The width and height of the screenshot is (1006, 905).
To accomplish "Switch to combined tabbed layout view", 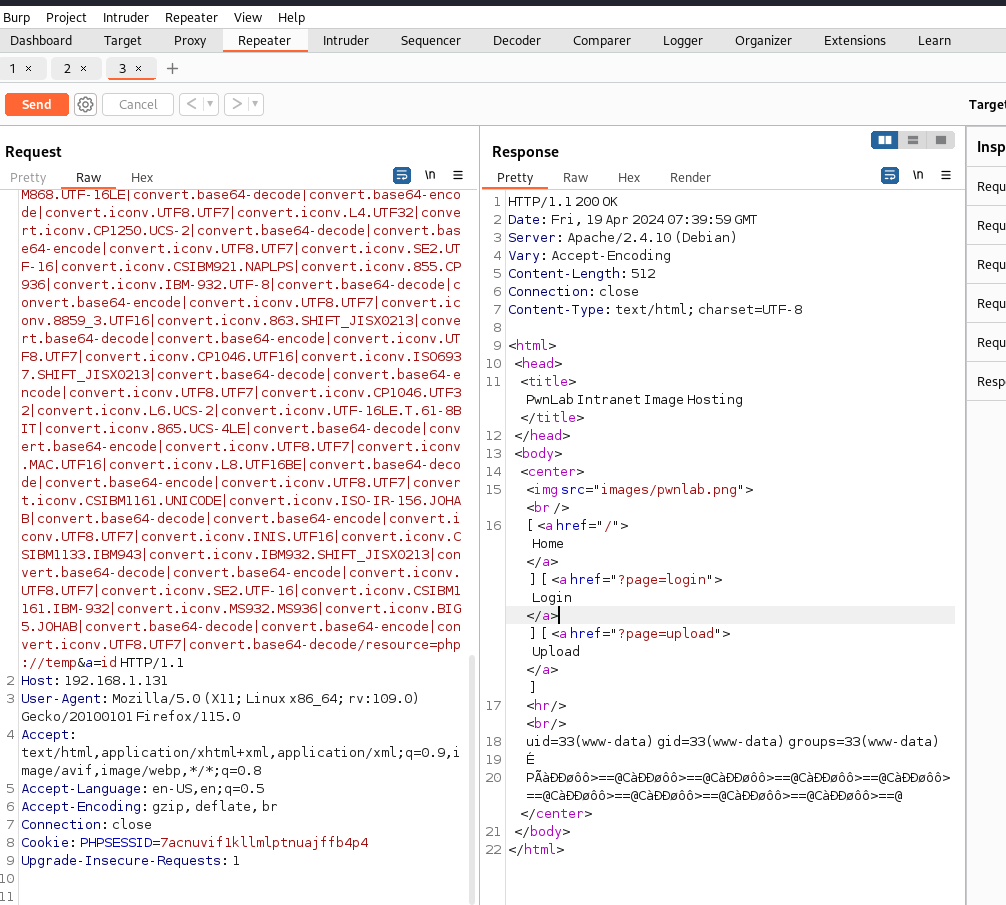I will pyautogui.click(x=941, y=140).
